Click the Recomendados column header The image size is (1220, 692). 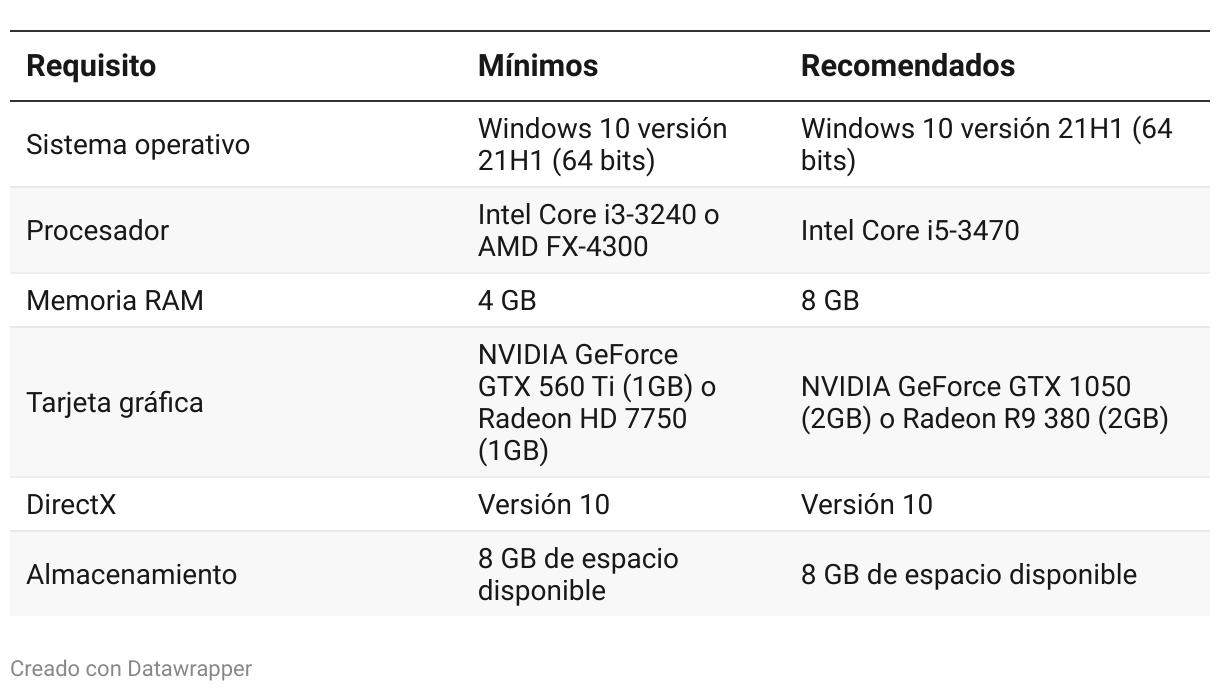point(908,66)
